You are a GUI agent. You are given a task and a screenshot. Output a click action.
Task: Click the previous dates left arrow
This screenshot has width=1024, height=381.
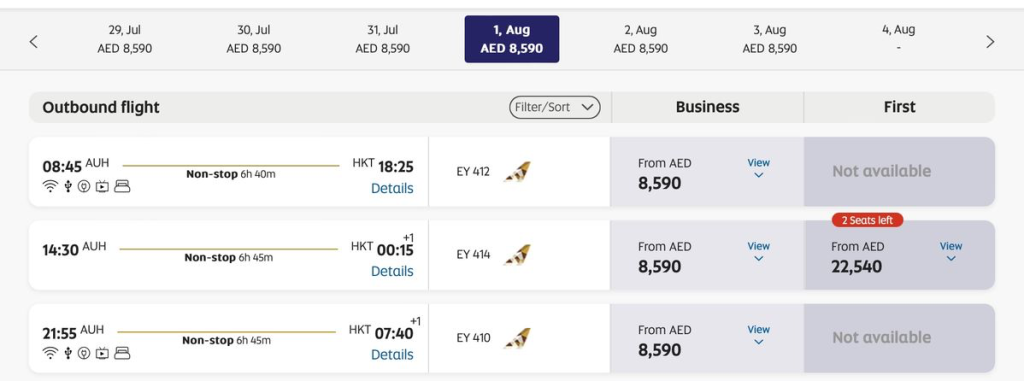tap(34, 42)
